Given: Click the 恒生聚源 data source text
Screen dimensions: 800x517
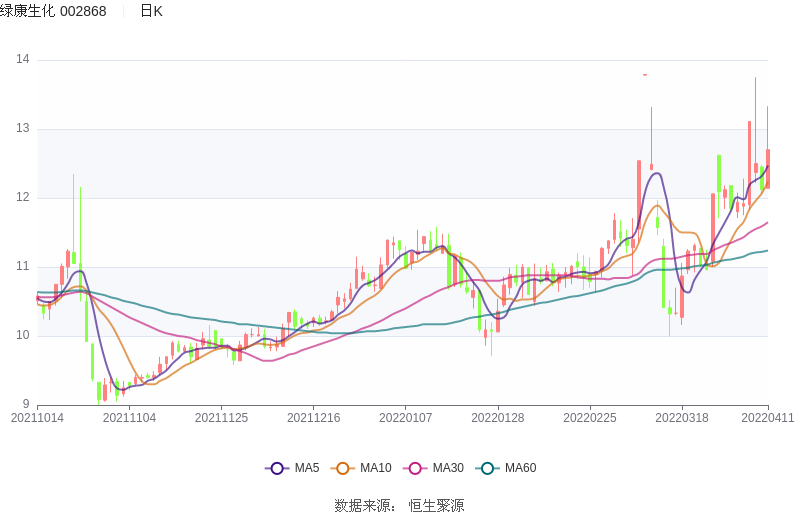Looking at the screenshot, I should [436, 506].
